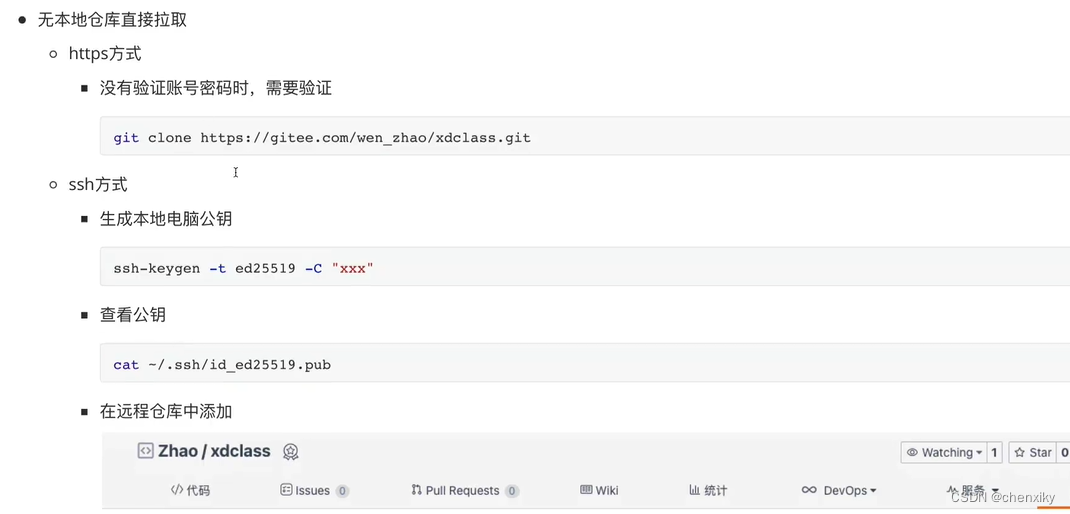
Task: Click the 统计 bar chart icon
Action: pyautogui.click(x=694, y=490)
